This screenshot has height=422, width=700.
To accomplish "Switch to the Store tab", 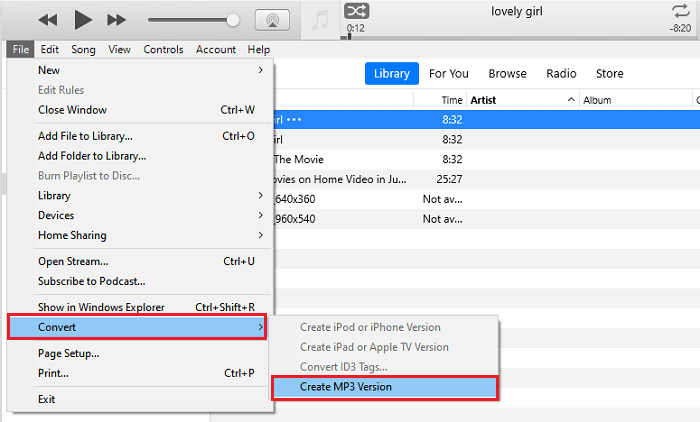I will 609,73.
